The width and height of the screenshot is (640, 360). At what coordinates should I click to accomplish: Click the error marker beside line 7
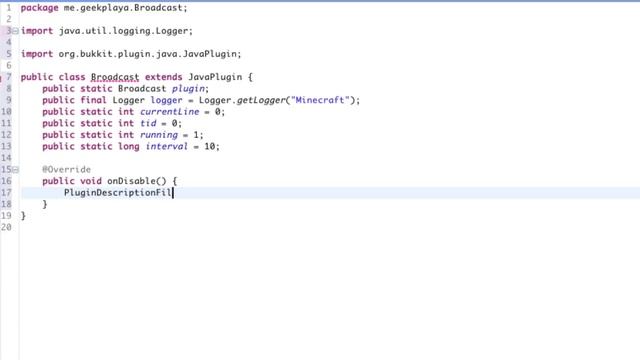coord(1,77)
